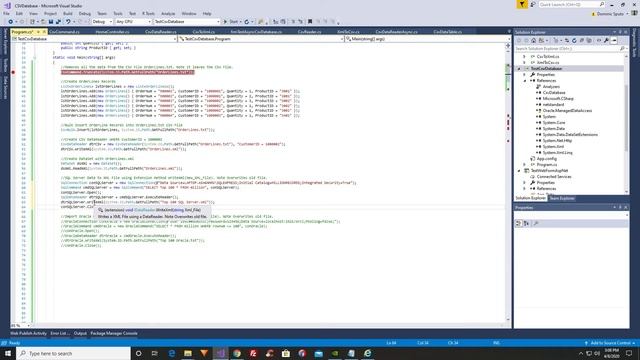Open File Explorer from the taskbar
This screenshot has width=640, height=360.
[188, 353]
